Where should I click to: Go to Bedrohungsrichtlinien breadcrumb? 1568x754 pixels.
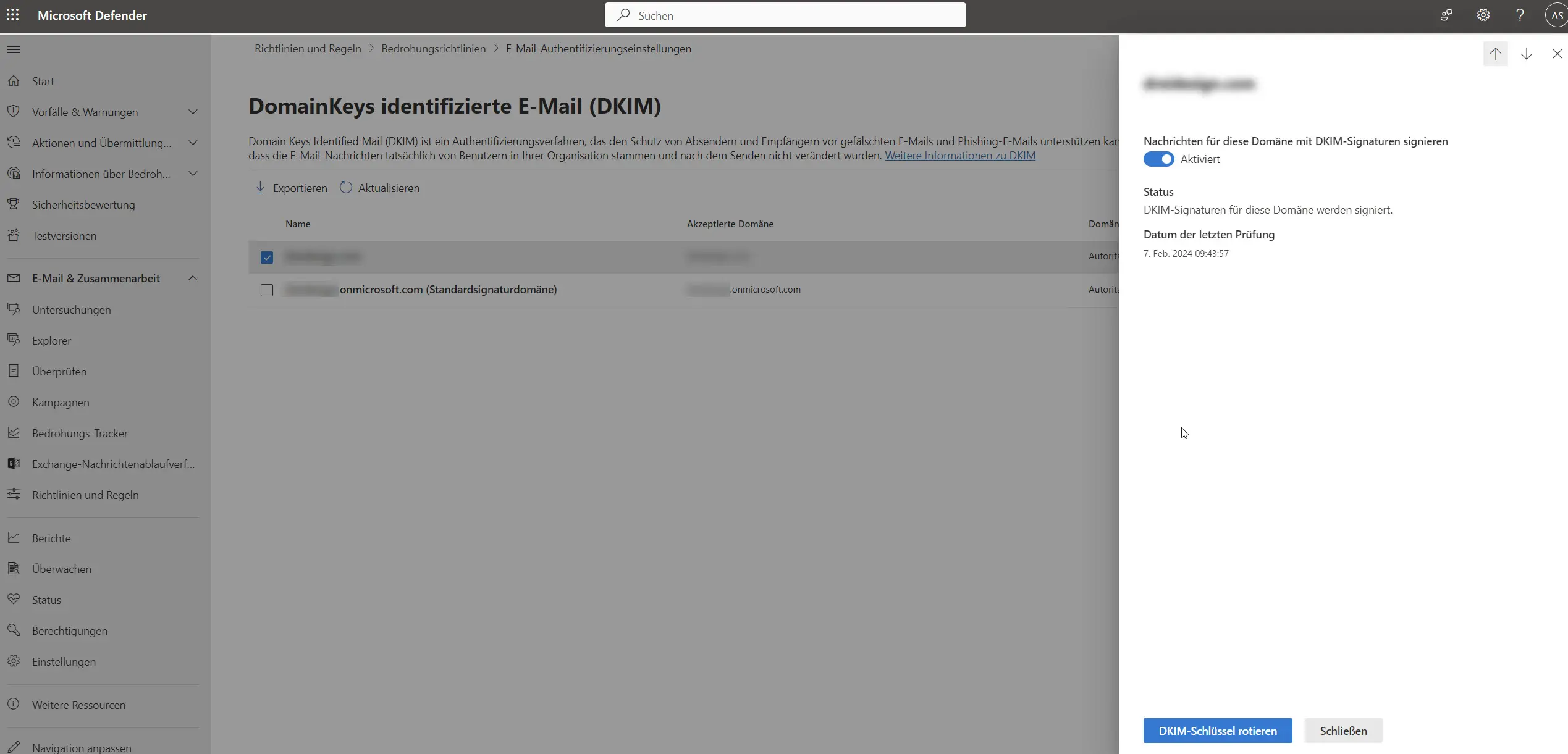click(x=434, y=48)
